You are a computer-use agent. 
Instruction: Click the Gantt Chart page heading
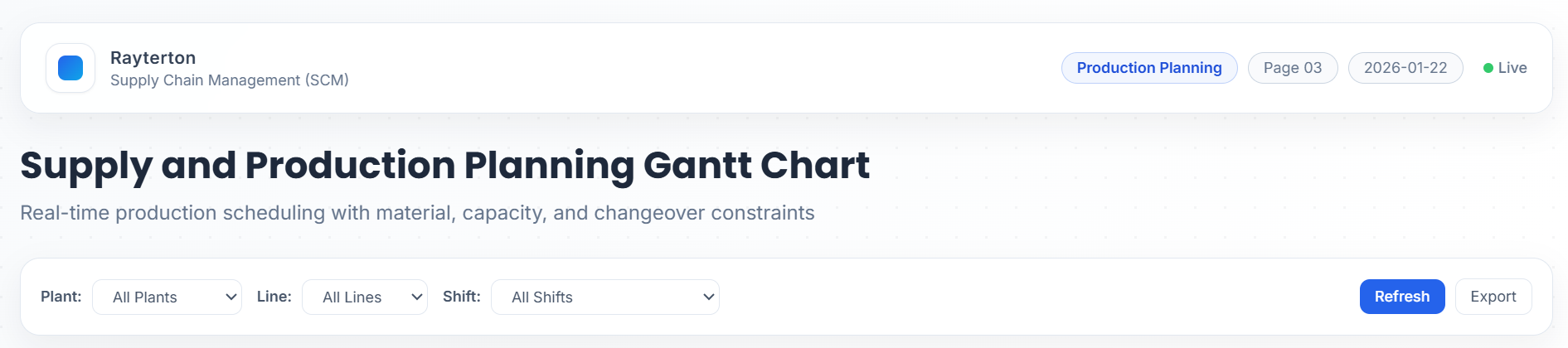pos(445,166)
